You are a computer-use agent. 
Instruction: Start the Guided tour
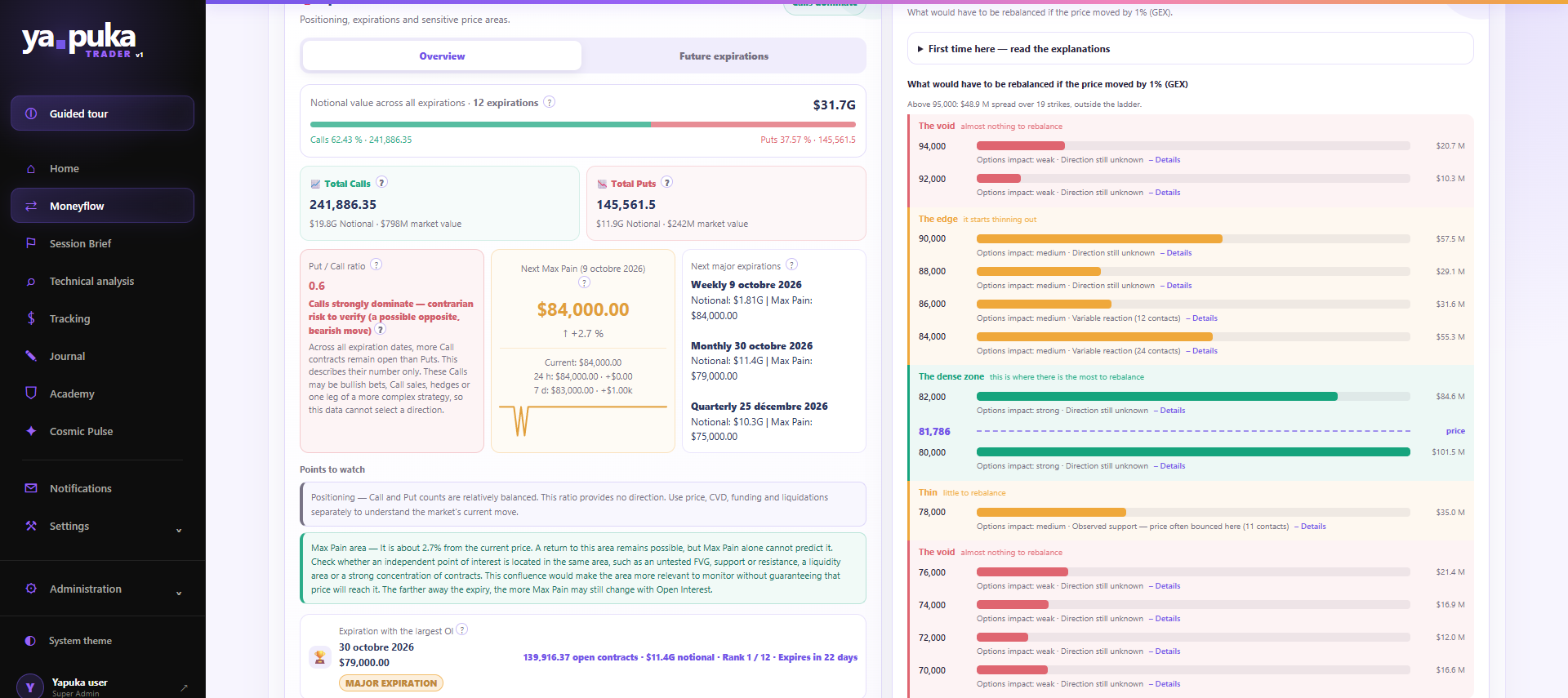(102, 113)
